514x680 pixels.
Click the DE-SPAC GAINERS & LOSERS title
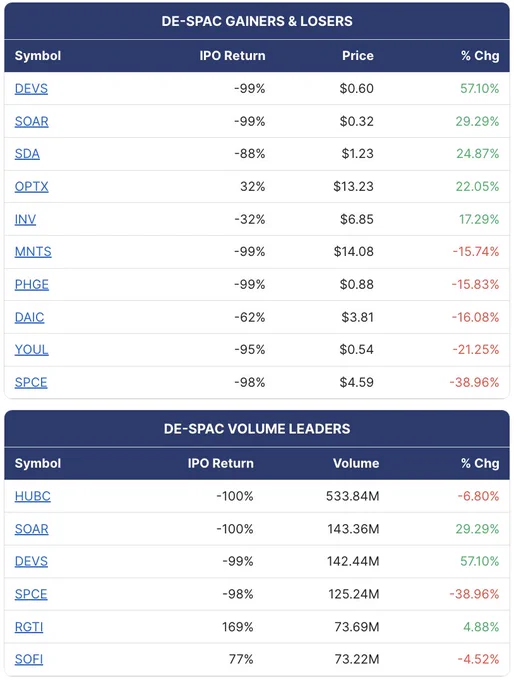point(257,21)
